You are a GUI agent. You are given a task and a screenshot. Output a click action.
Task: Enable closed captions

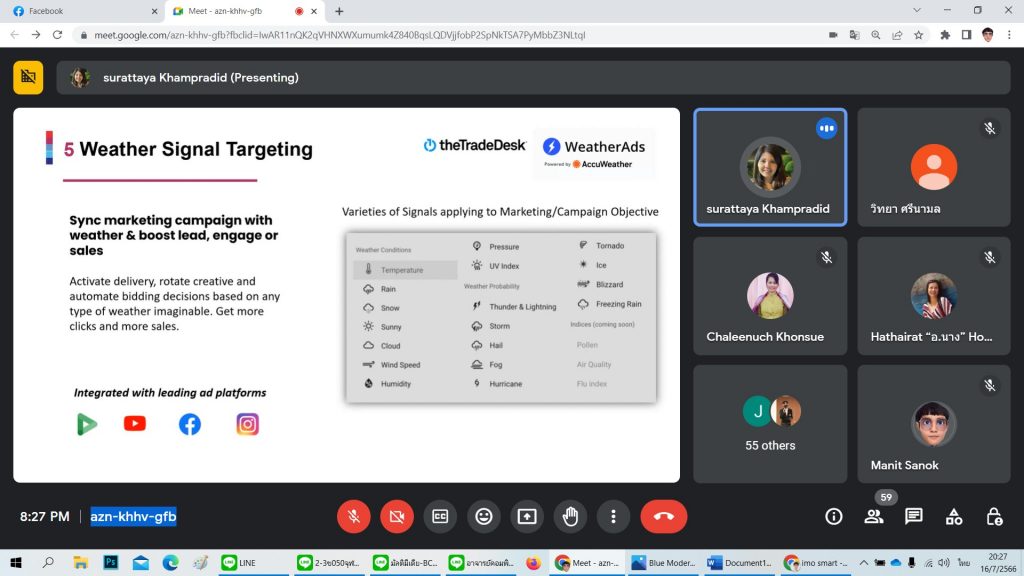(x=440, y=516)
